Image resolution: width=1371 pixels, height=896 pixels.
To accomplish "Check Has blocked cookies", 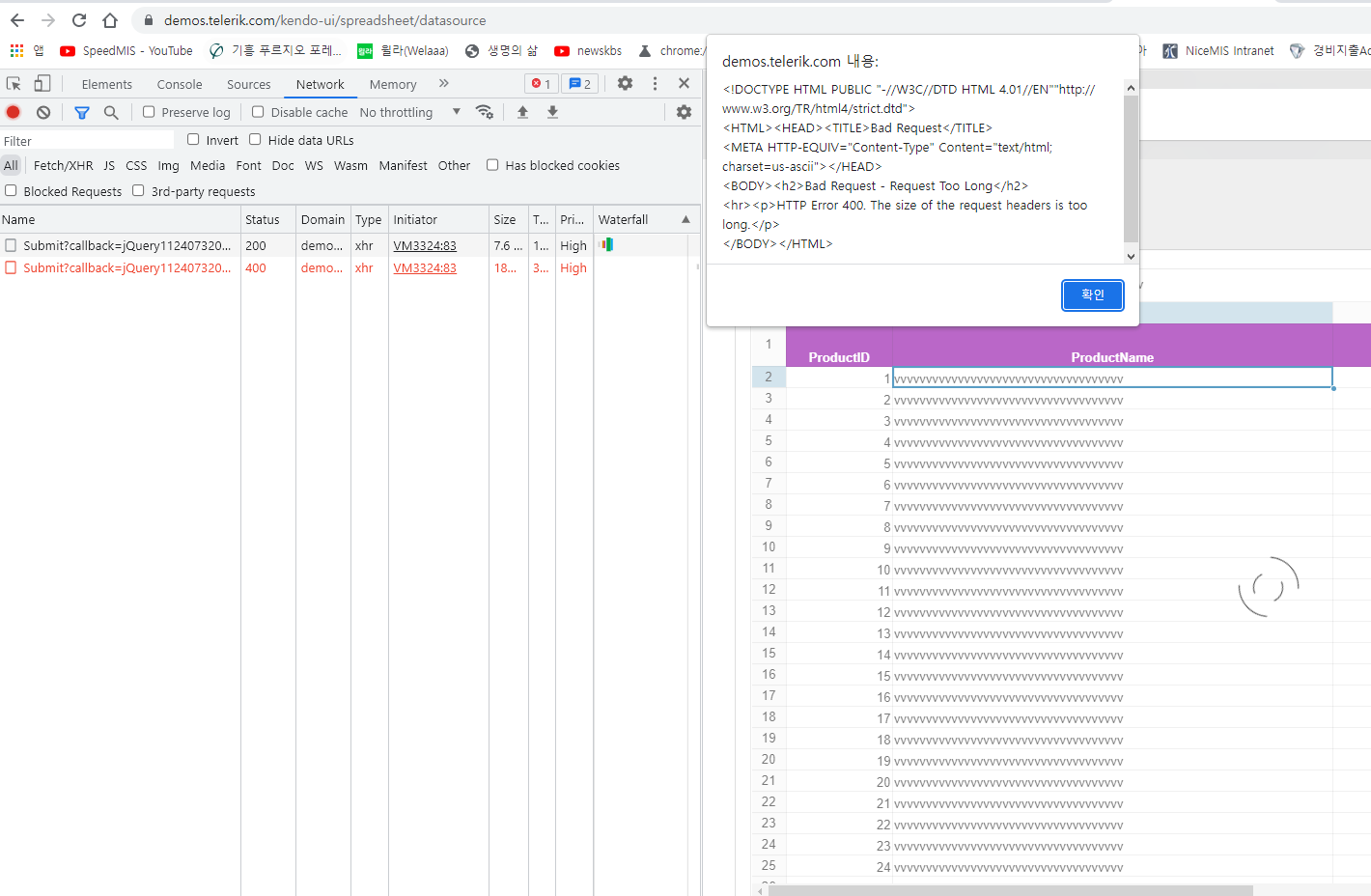I will coord(492,165).
